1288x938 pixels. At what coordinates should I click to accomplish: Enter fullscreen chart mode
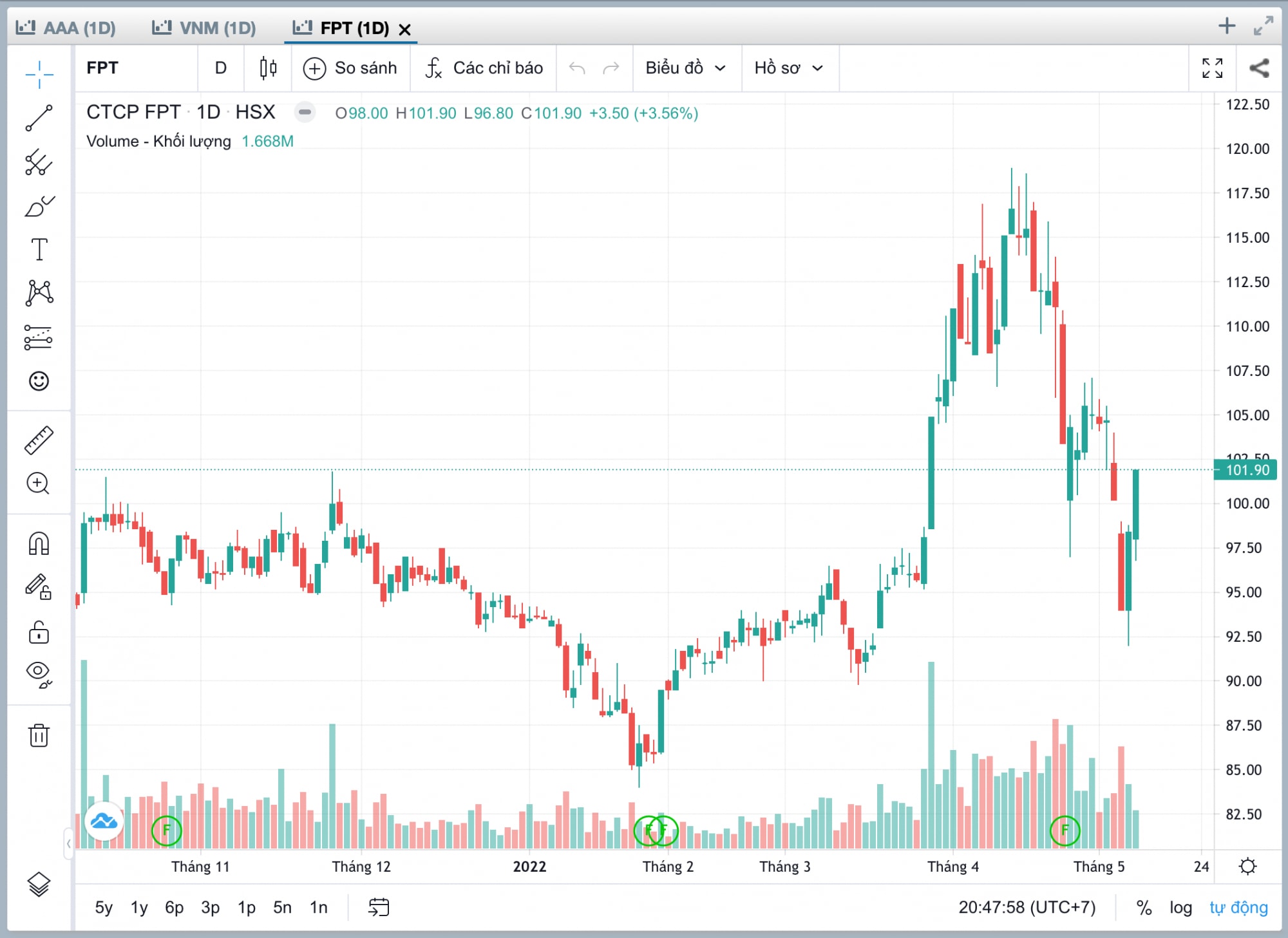1213,68
